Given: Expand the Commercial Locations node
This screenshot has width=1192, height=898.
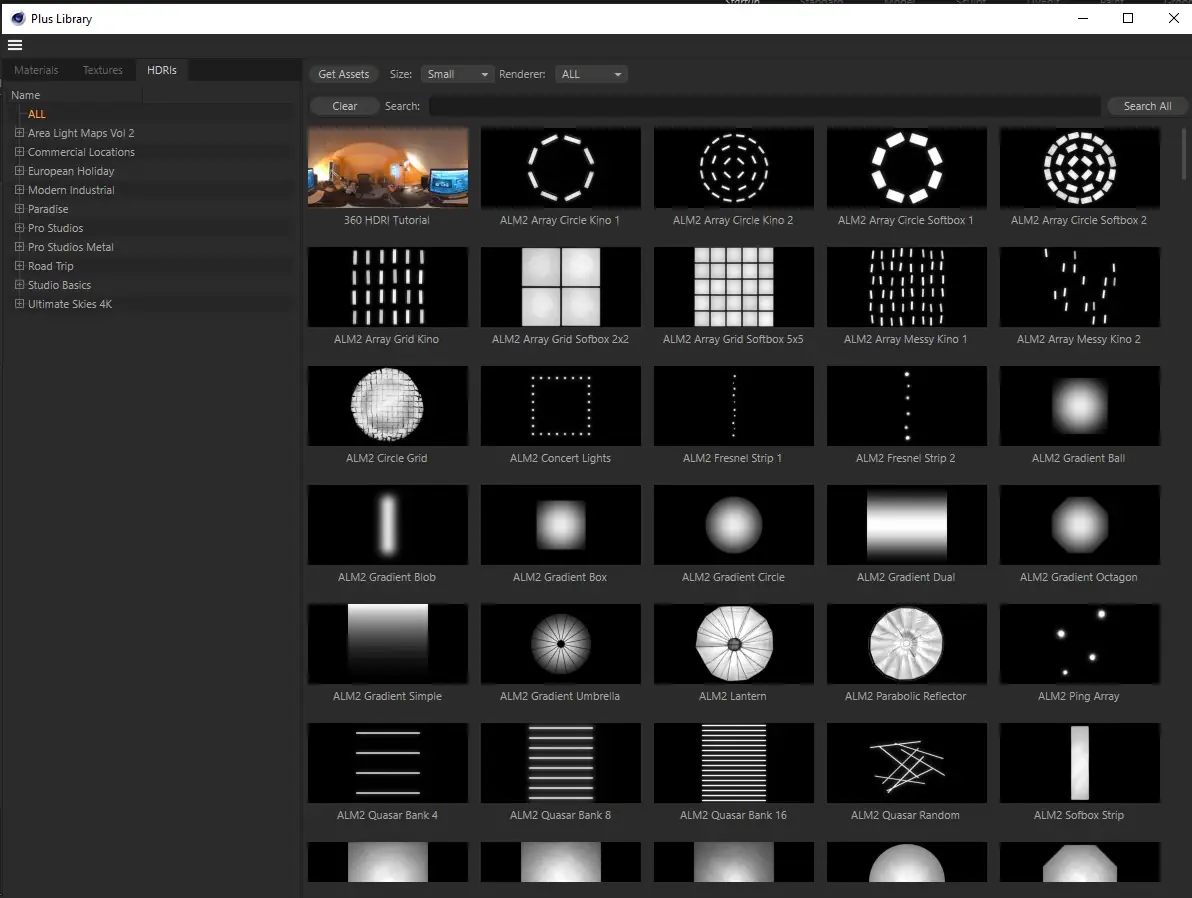Looking at the screenshot, I should point(20,151).
